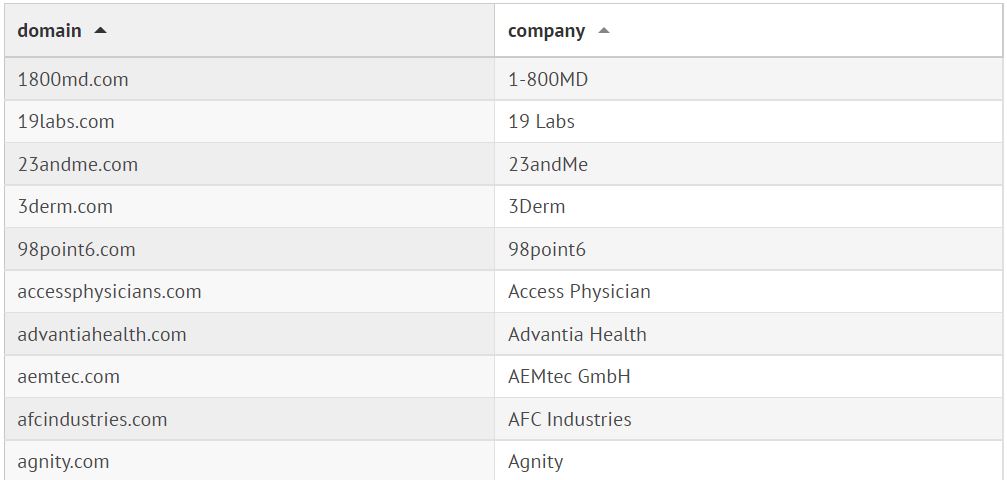Click the 19labs.com domain cell
1007x480 pixels.
66,122
